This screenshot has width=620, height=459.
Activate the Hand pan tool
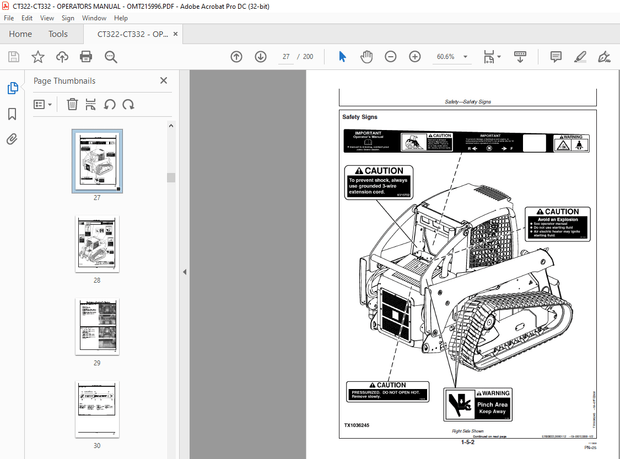click(367, 57)
